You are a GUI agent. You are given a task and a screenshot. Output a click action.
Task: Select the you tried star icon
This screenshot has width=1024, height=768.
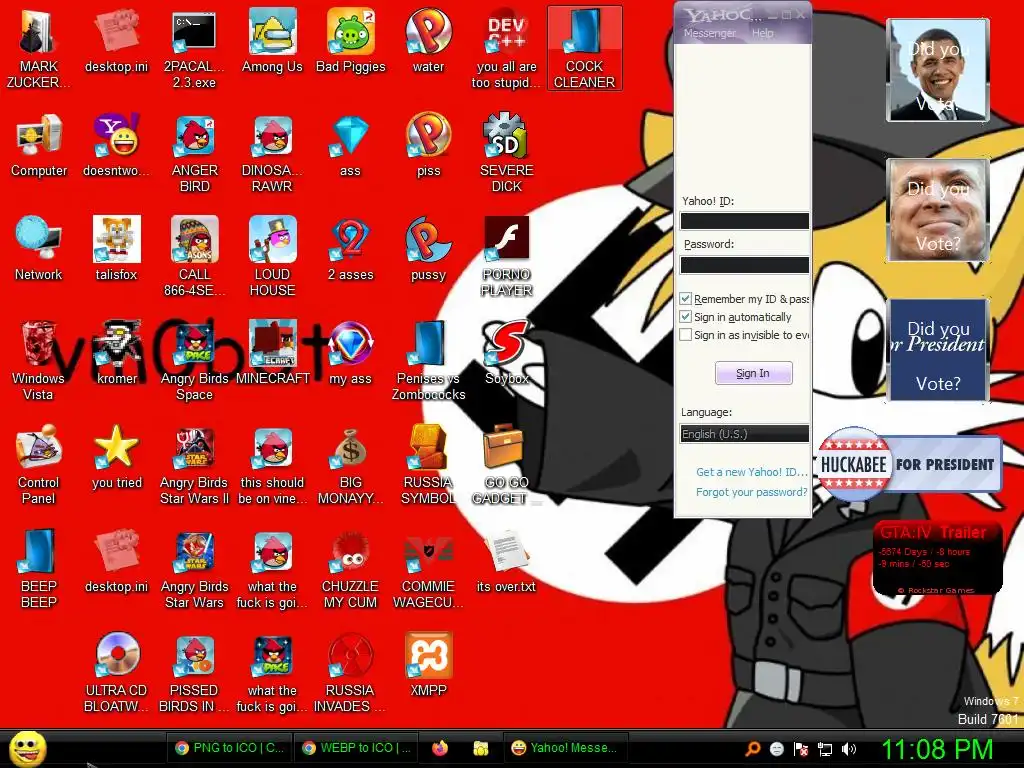pyautogui.click(x=116, y=457)
